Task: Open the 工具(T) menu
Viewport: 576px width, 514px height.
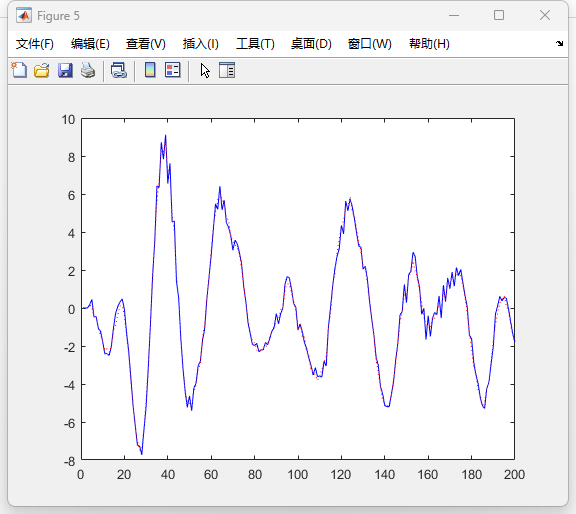Action: (255, 44)
